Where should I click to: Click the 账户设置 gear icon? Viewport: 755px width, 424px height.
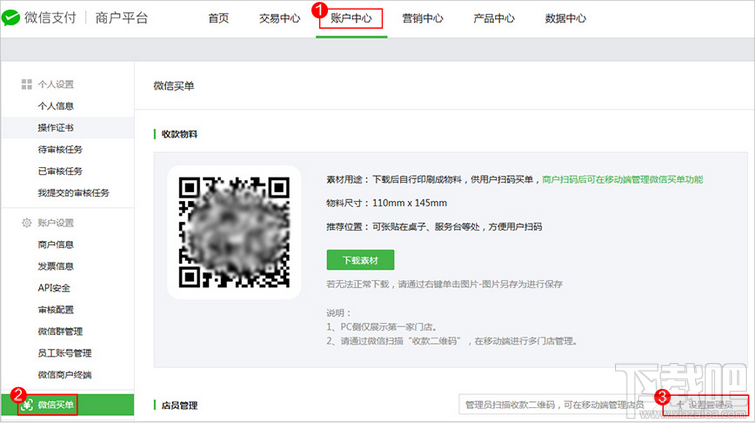26,223
